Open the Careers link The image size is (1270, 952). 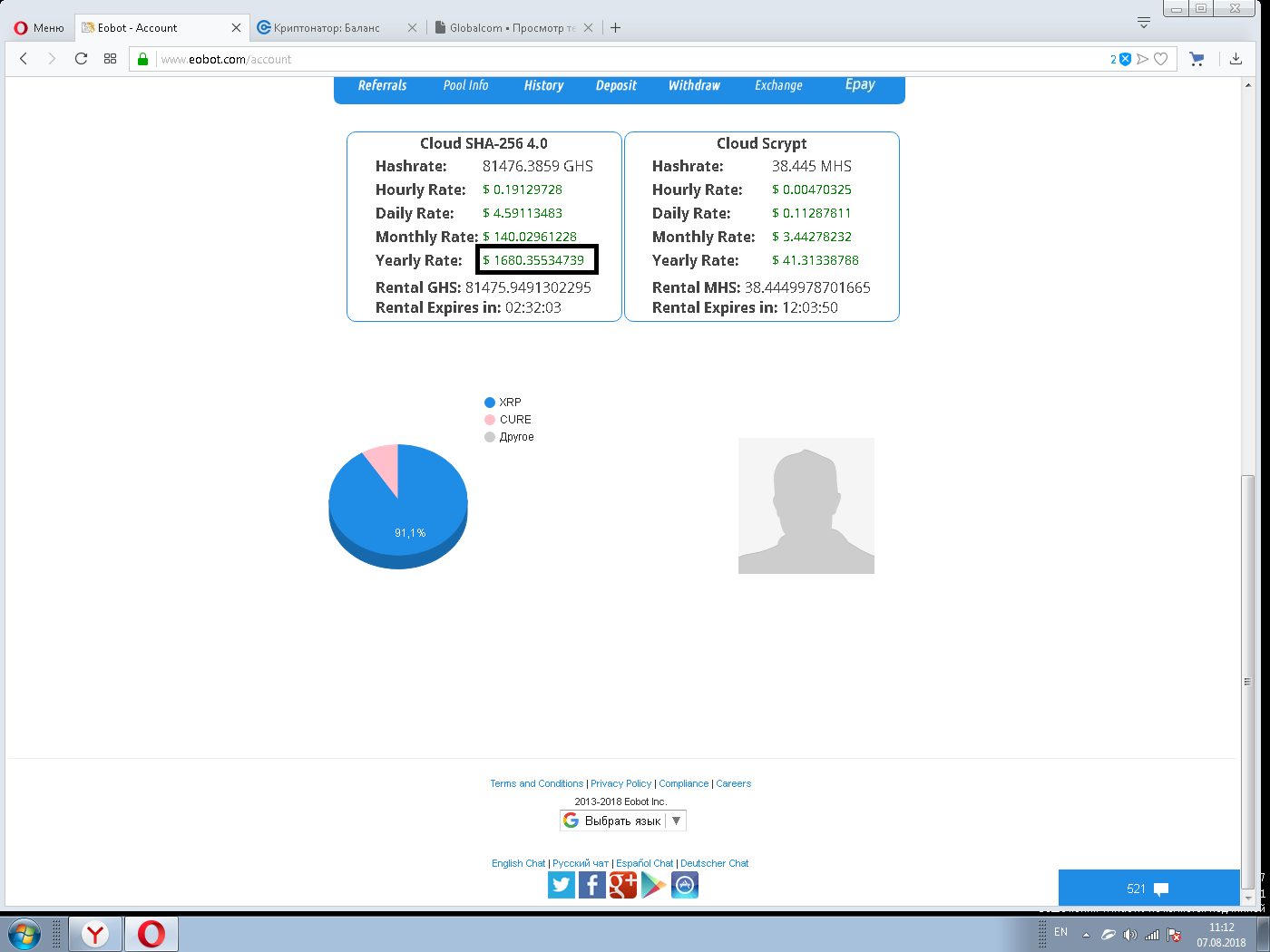(x=734, y=783)
